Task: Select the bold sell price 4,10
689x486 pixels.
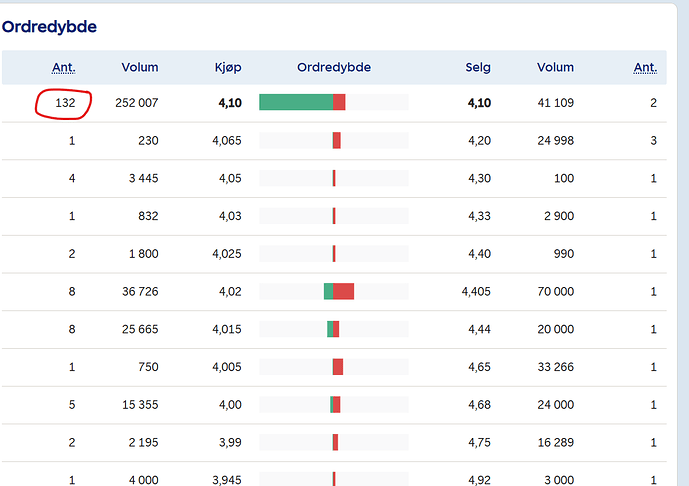Action: click(478, 103)
